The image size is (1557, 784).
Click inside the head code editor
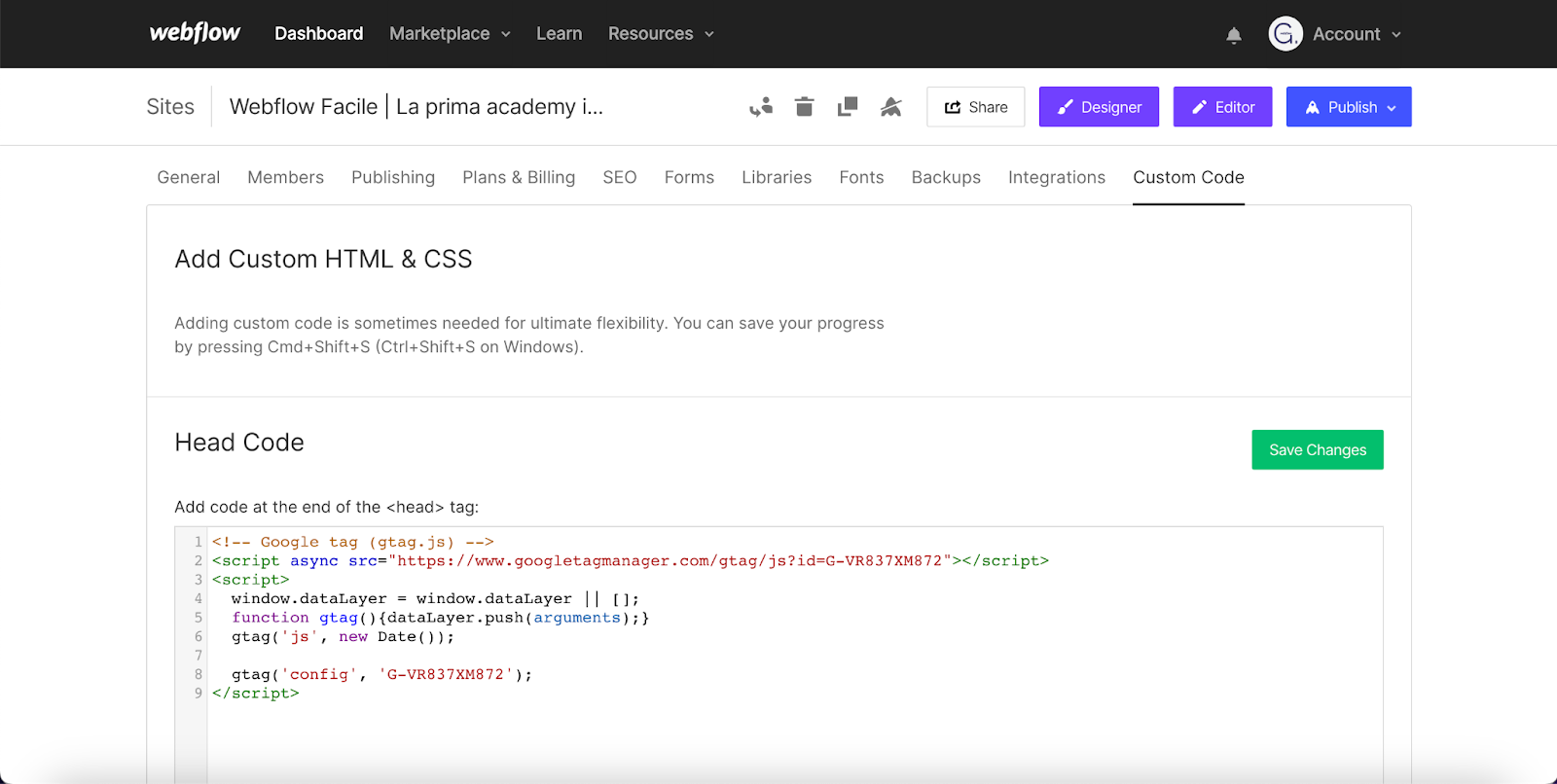click(x=778, y=655)
